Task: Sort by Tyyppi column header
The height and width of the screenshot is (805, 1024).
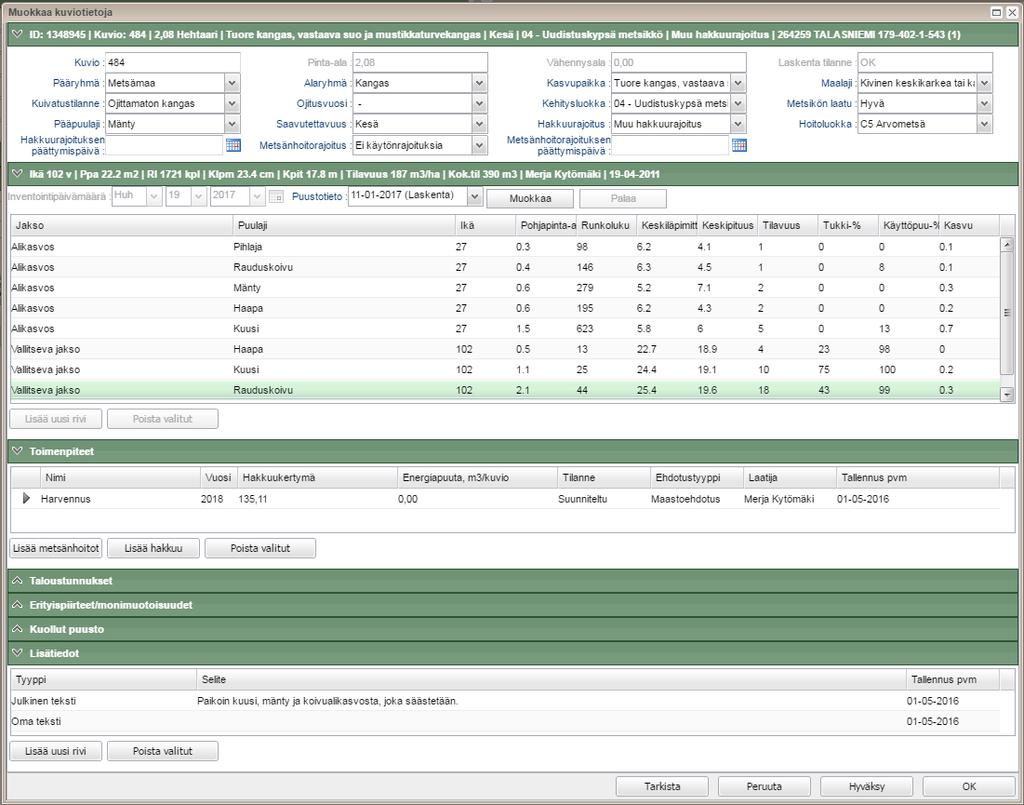Action: click(x=103, y=680)
